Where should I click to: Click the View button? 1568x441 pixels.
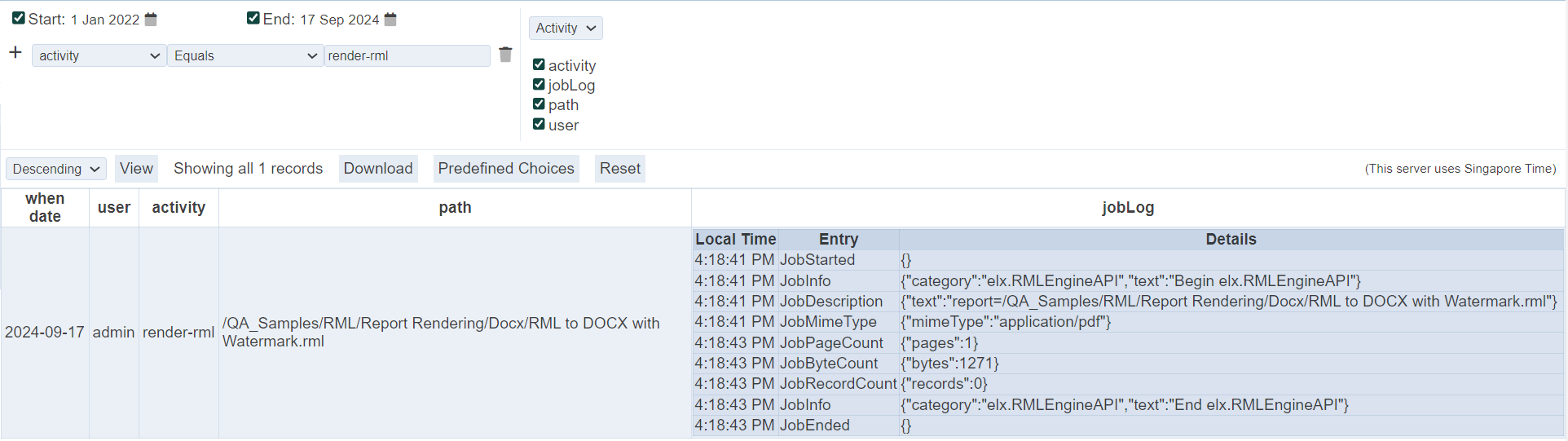[x=136, y=169]
